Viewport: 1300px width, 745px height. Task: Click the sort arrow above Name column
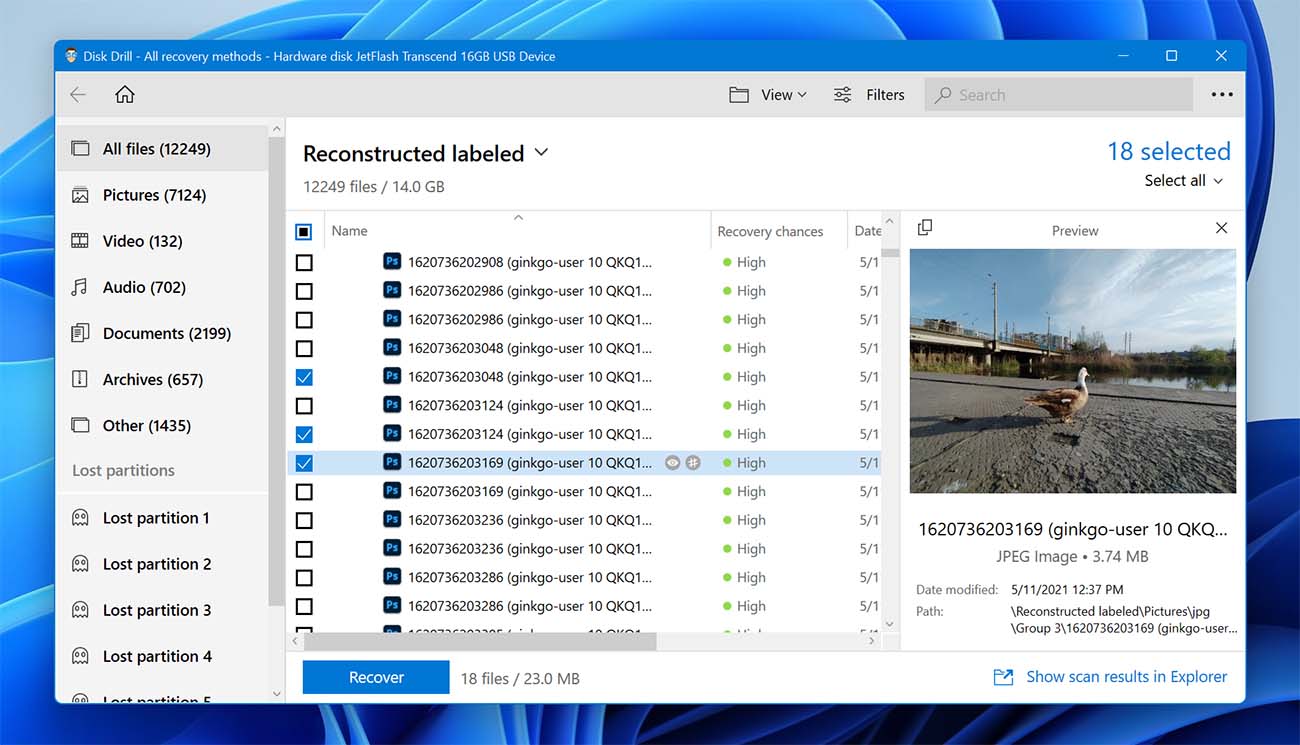pyautogui.click(x=518, y=217)
